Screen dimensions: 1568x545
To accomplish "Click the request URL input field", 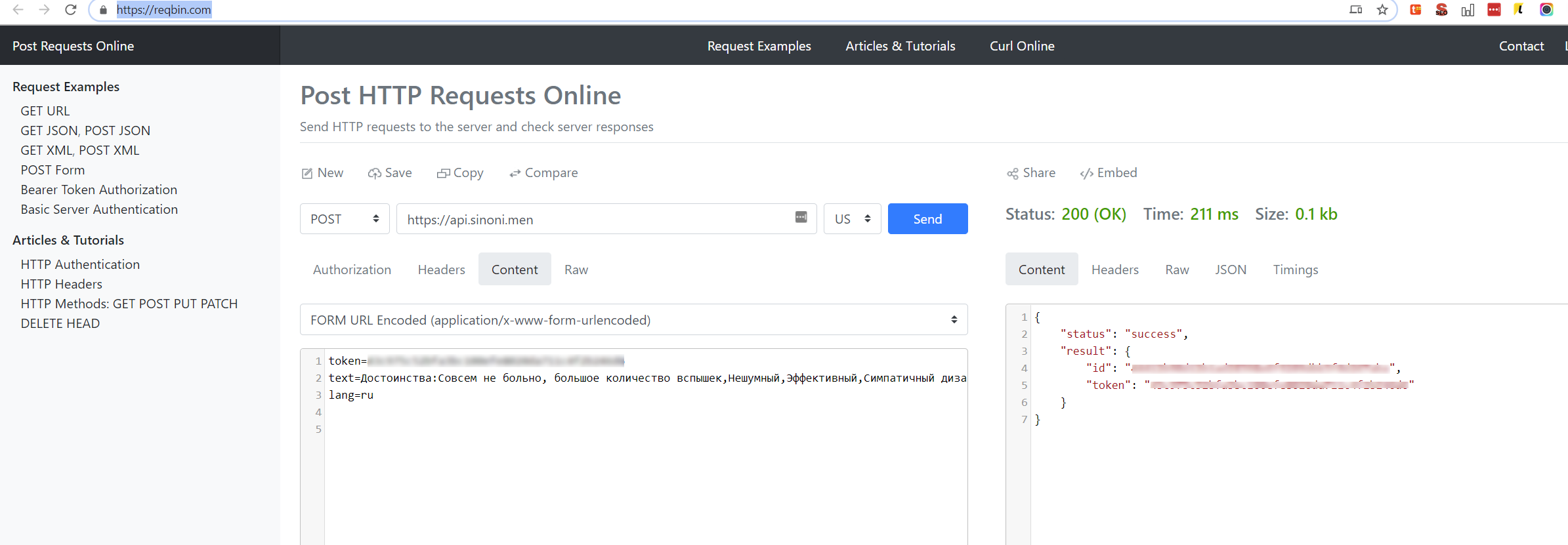I will [x=591, y=219].
